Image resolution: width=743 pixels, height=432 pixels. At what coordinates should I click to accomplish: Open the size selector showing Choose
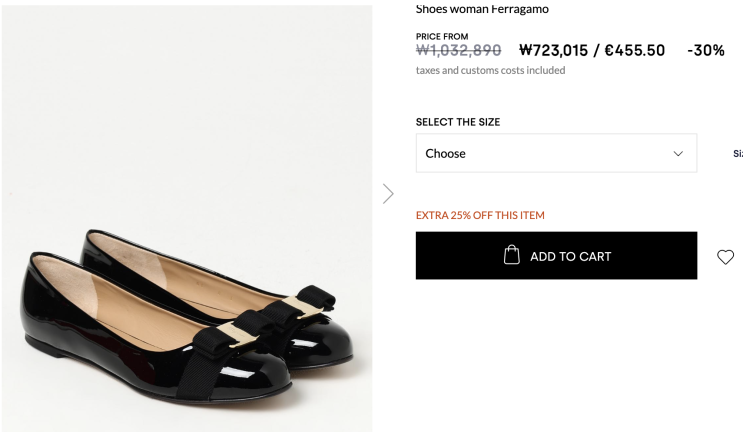(x=555, y=153)
